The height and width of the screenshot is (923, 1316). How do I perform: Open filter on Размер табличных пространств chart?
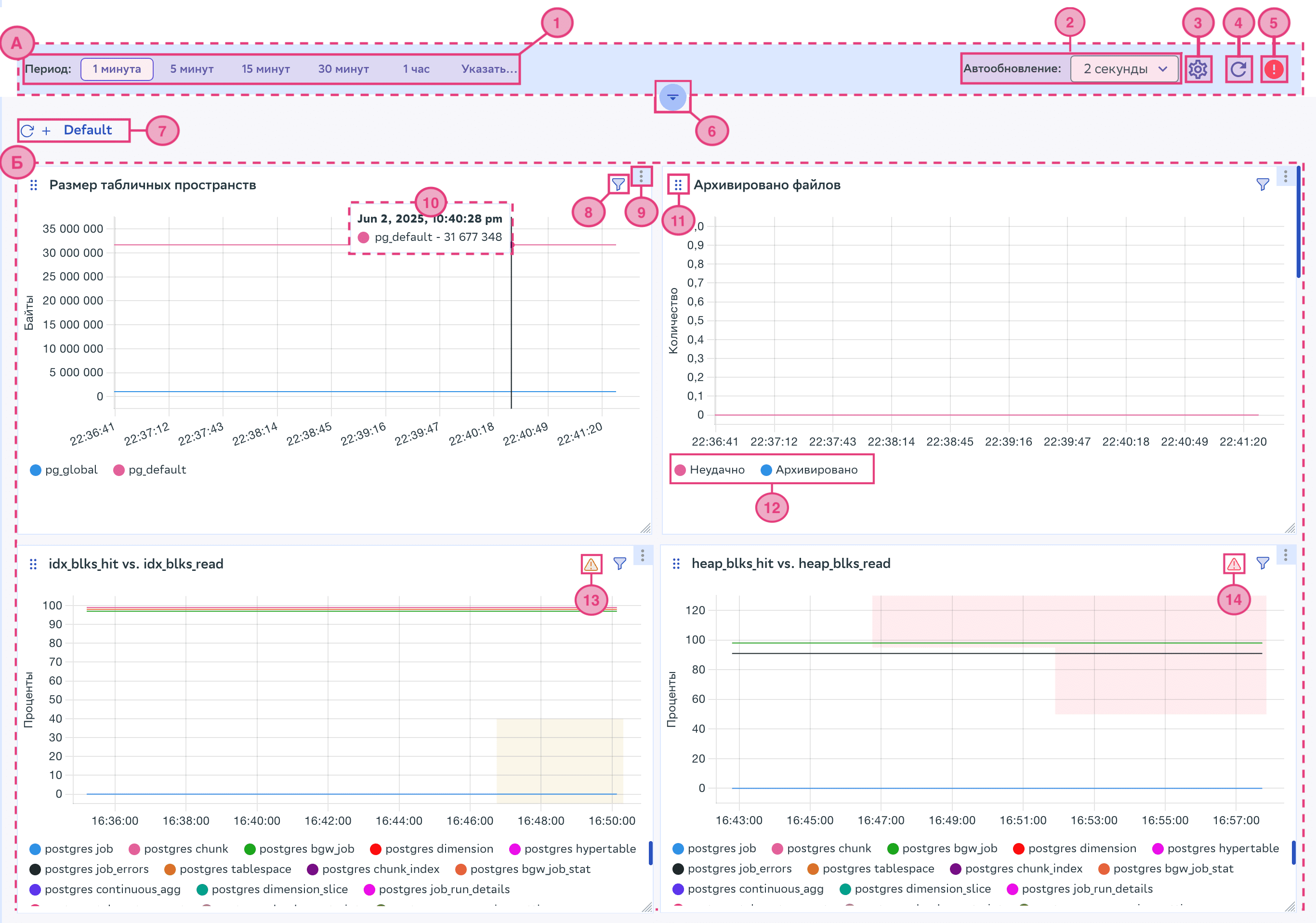(x=618, y=185)
